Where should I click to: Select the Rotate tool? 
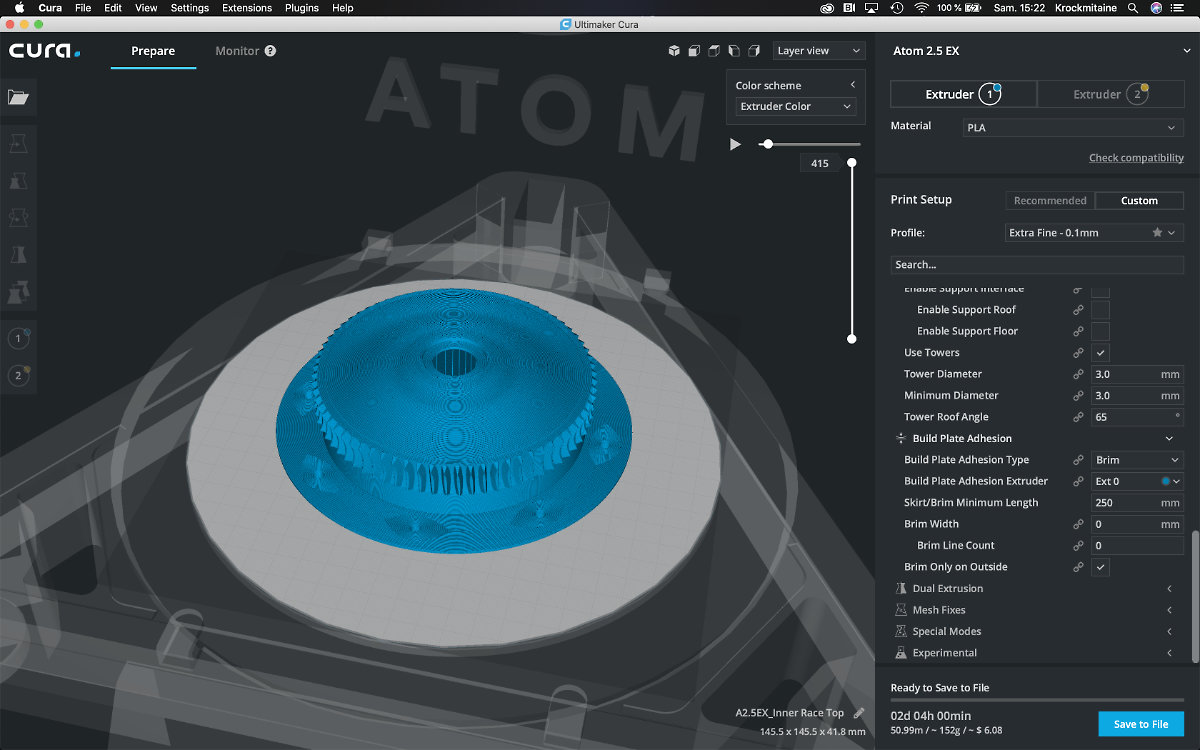click(18, 217)
